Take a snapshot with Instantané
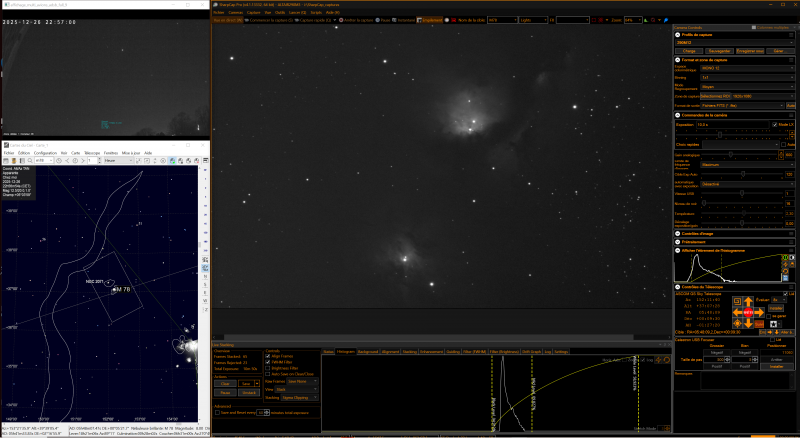The image size is (800, 438). tap(404, 20)
